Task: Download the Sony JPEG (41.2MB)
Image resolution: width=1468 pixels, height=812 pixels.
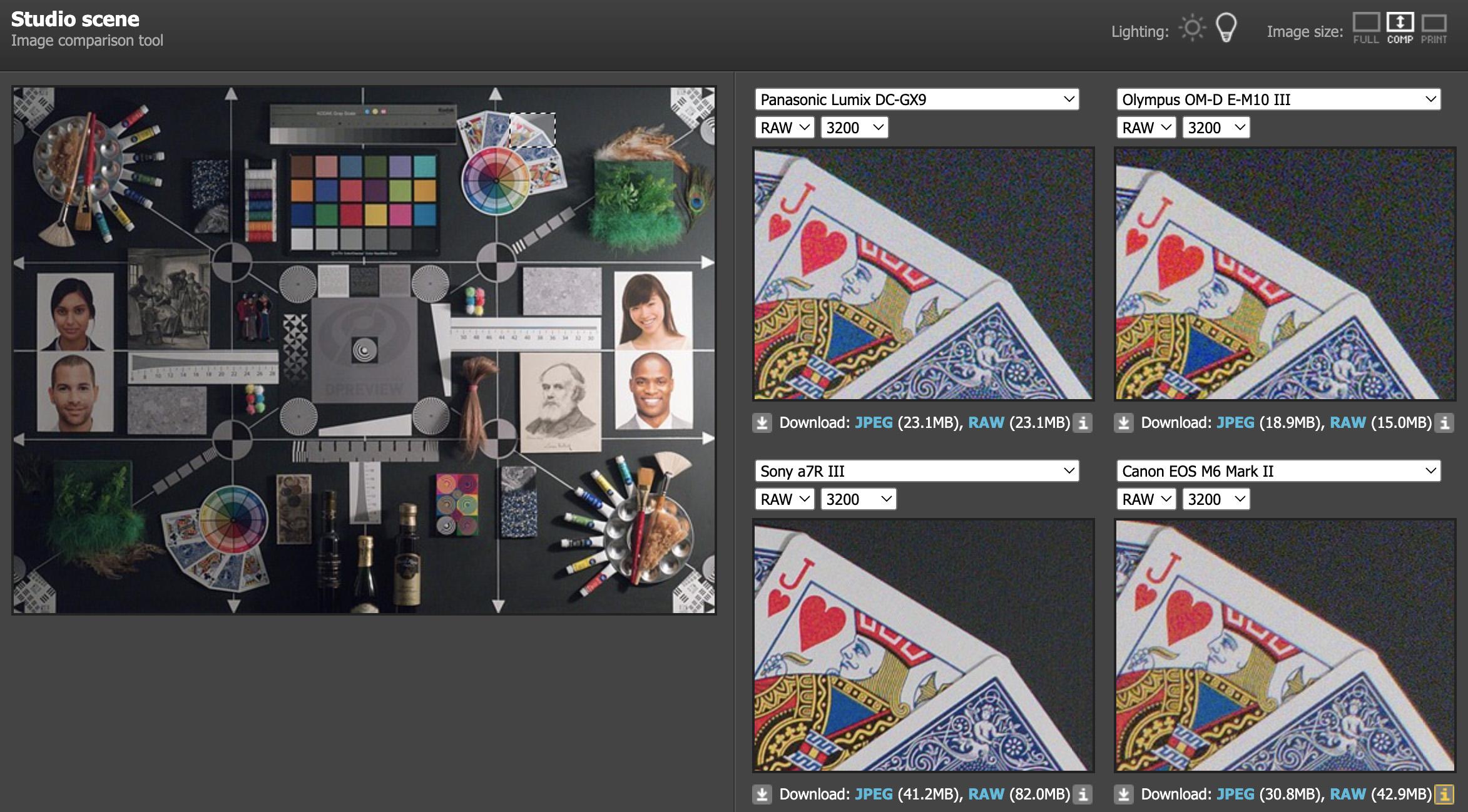Action: click(x=874, y=794)
